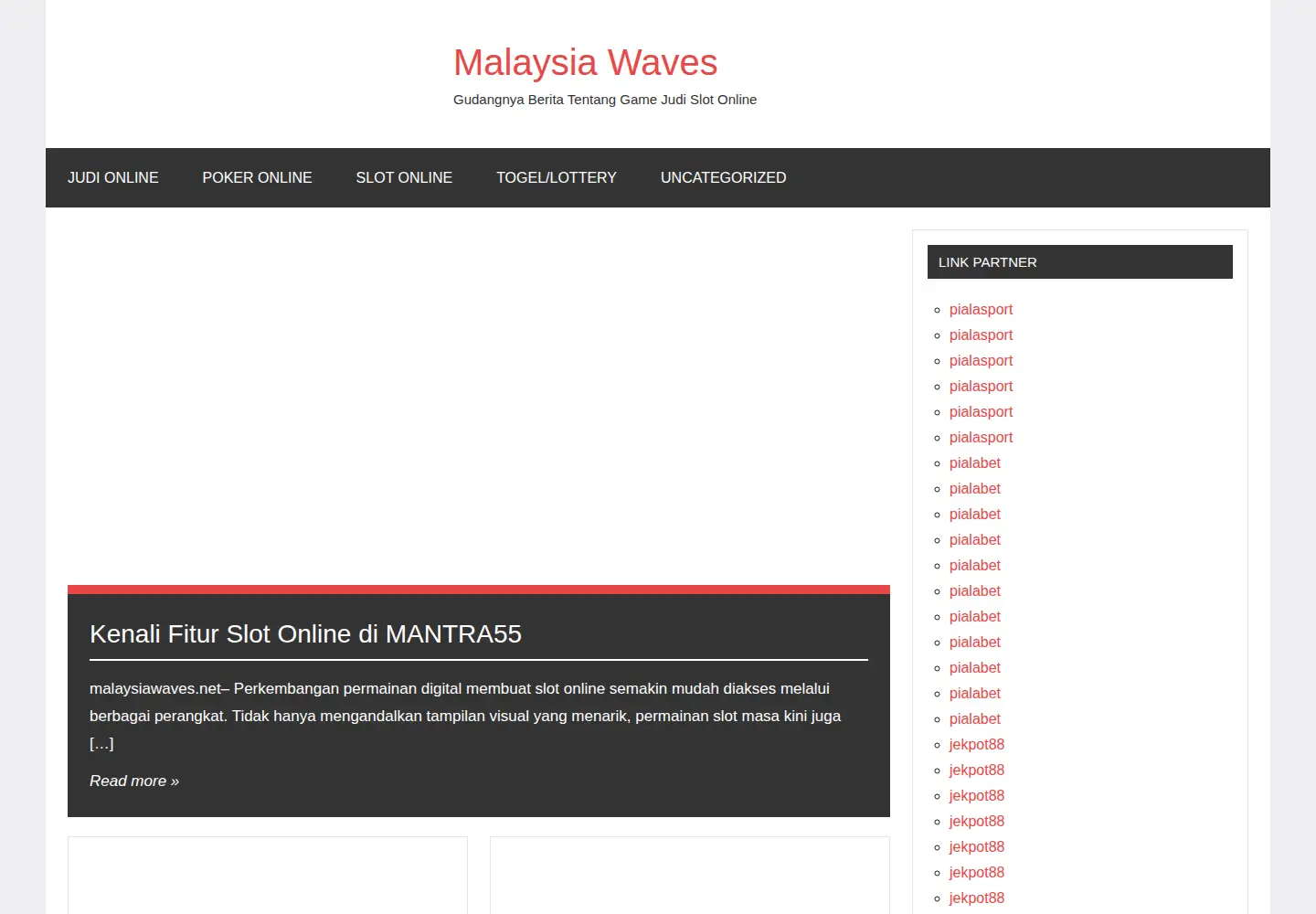Click the Malaysia Waves site title

point(585,62)
